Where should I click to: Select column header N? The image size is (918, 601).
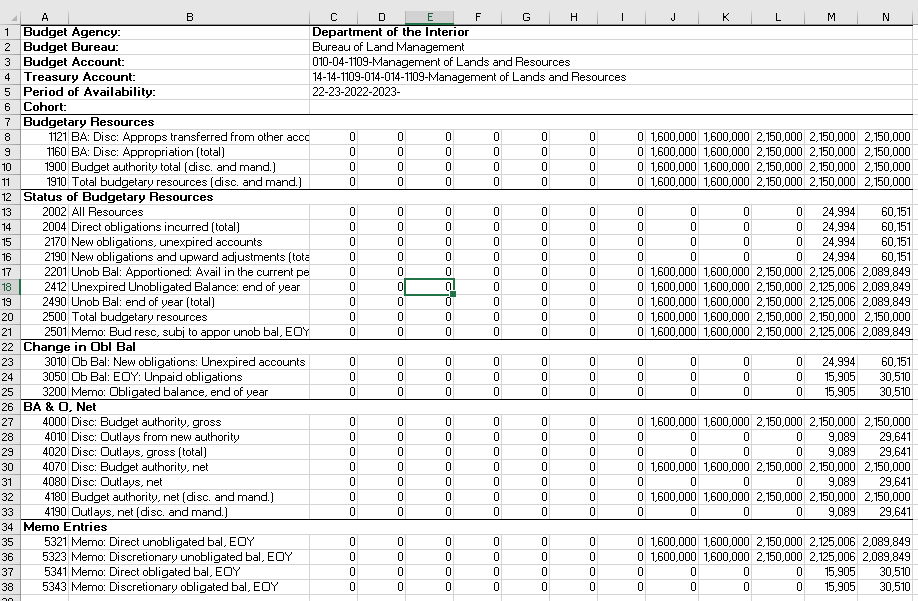[x=885, y=18]
